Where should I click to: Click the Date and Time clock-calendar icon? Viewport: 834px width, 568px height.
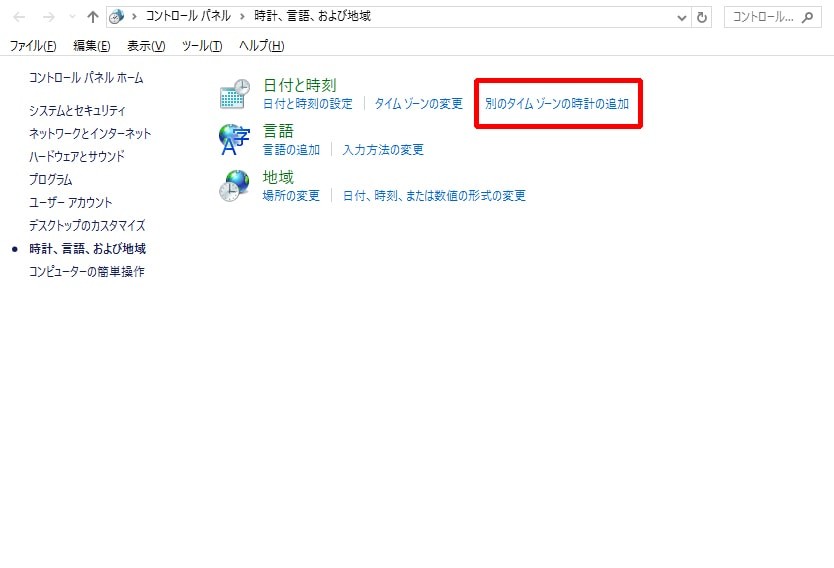pos(235,94)
